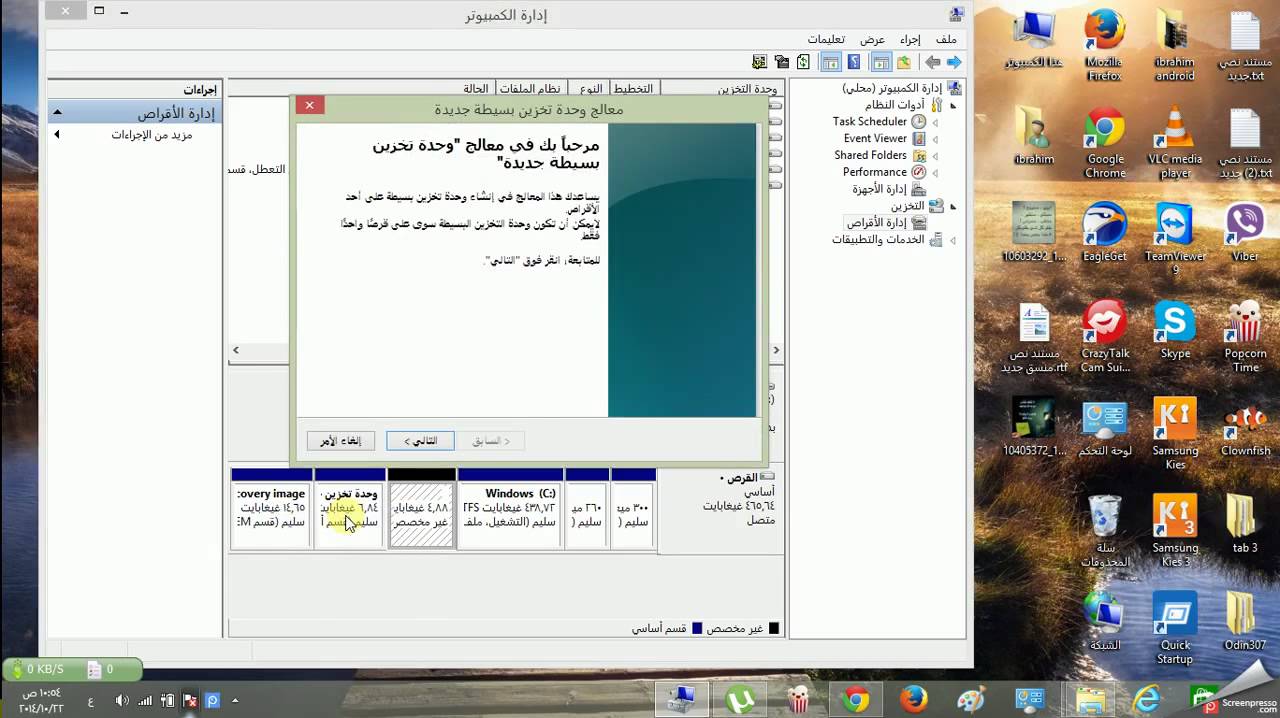
Task: Click the rescan disks toolbar icon
Action: [782, 62]
